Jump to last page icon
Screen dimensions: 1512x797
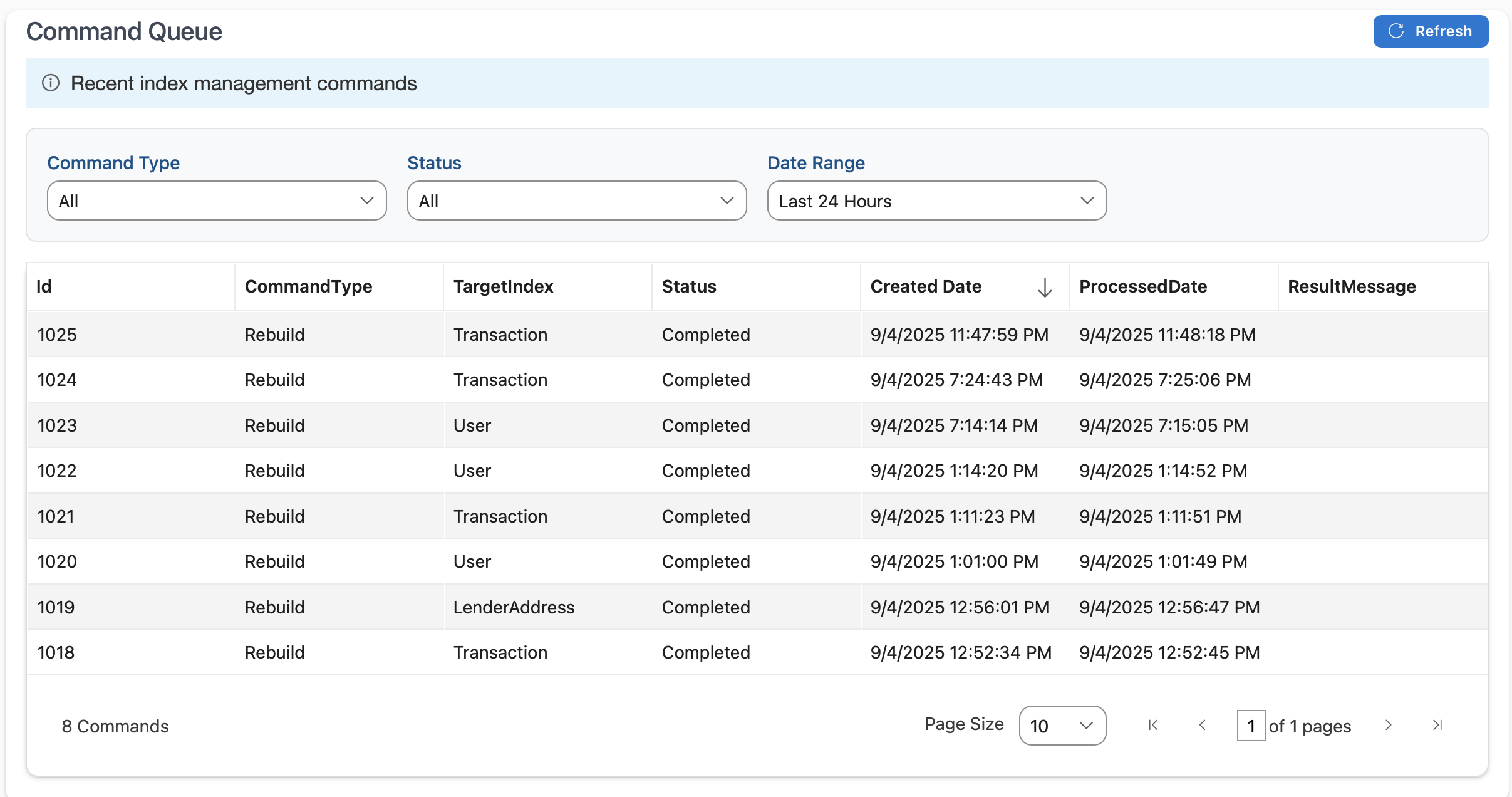1437,725
